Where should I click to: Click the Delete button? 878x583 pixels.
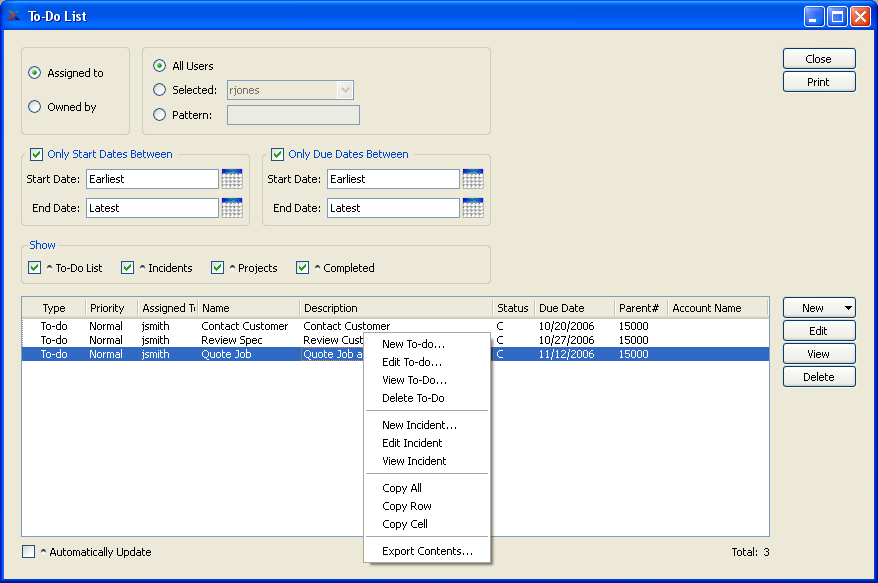pyautogui.click(x=818, y=377)
